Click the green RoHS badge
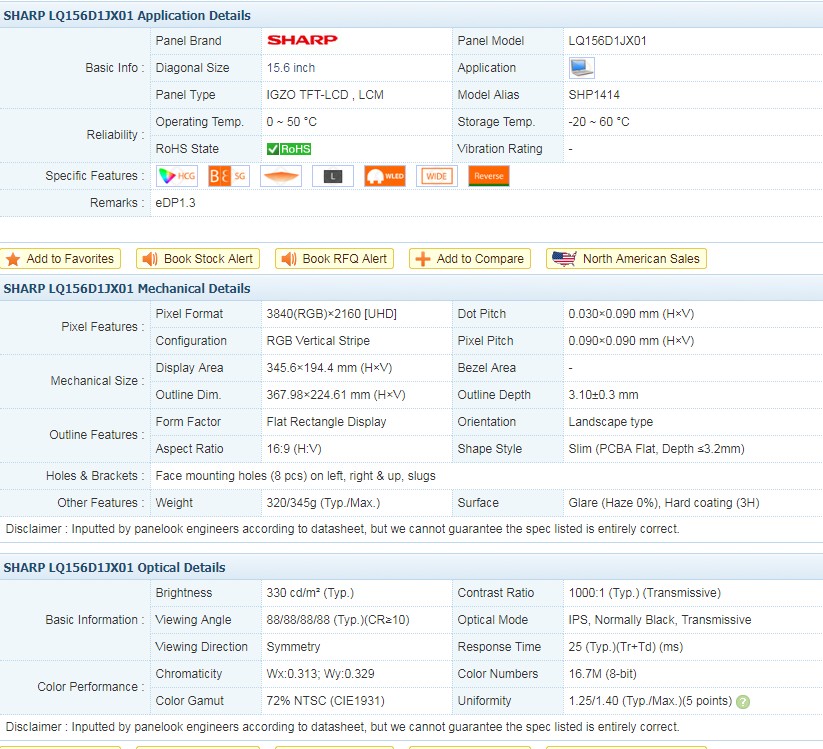The image size is (823, 749). point(289,149)
